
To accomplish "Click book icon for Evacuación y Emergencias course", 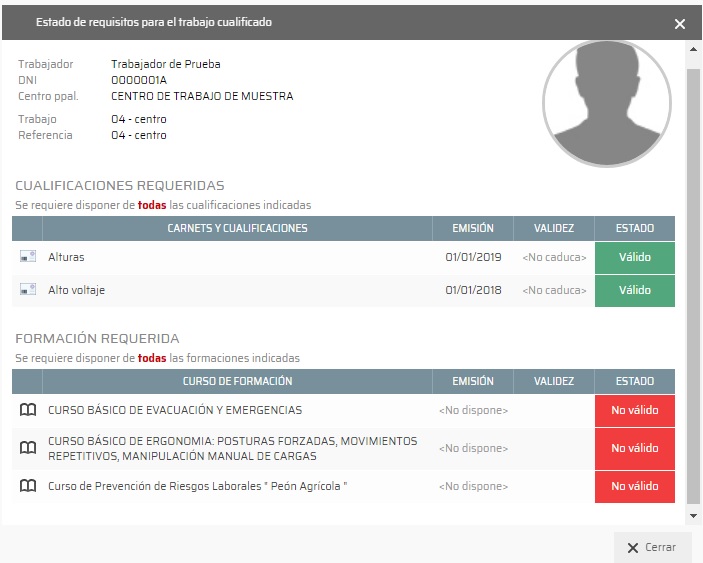I will coord(28,410).
